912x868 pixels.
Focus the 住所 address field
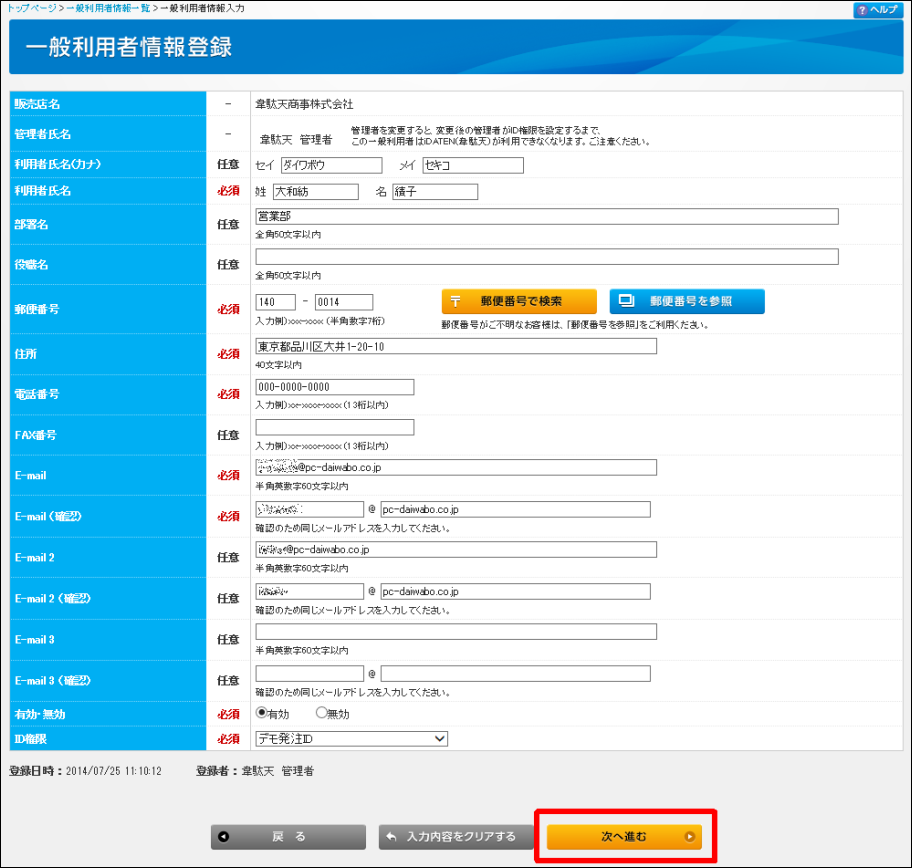click(456, 346)
